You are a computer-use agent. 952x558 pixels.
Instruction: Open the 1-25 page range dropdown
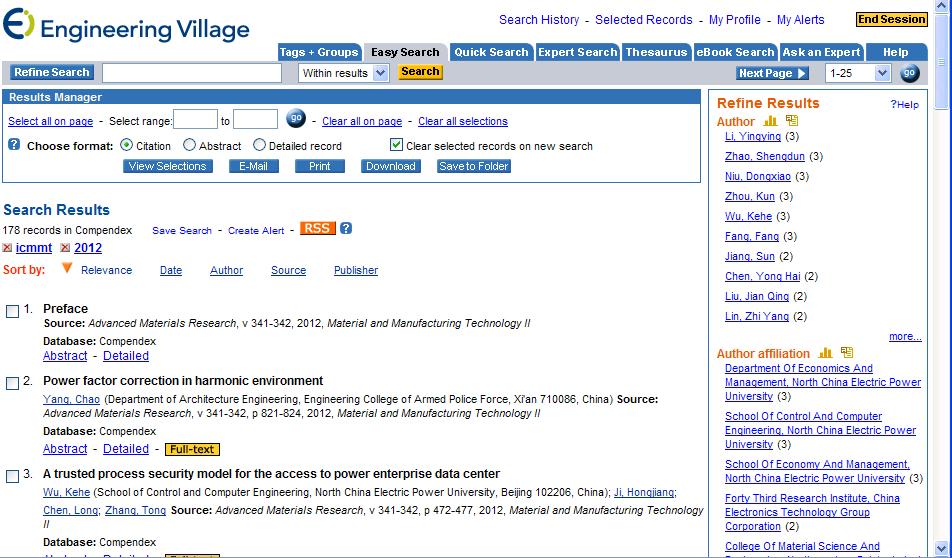pyautogui.click(x=858, y=73)
